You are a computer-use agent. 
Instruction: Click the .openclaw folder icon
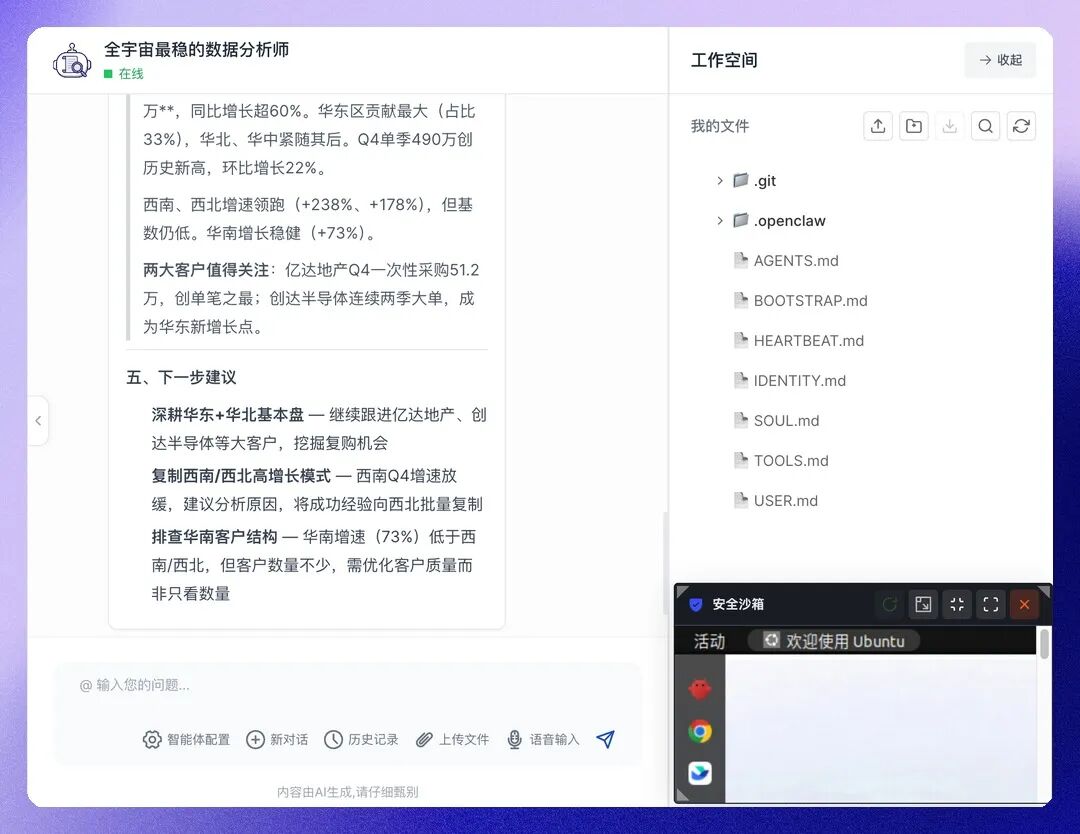pyautogui.click(x=740, y=220)
